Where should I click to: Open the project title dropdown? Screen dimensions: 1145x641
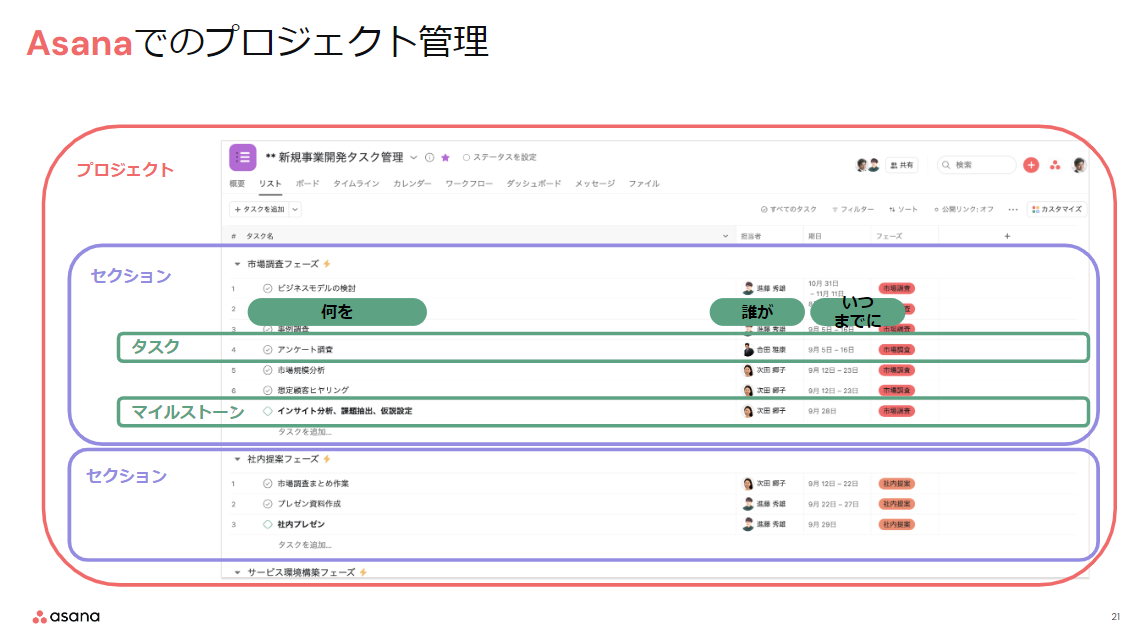pyautogui.click(x=413, y=157)
